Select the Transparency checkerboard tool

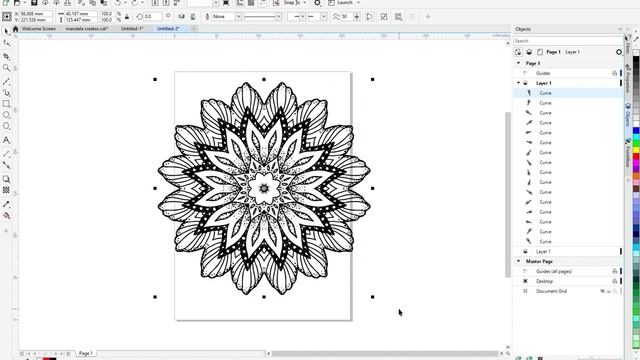(x=6, y=190)
